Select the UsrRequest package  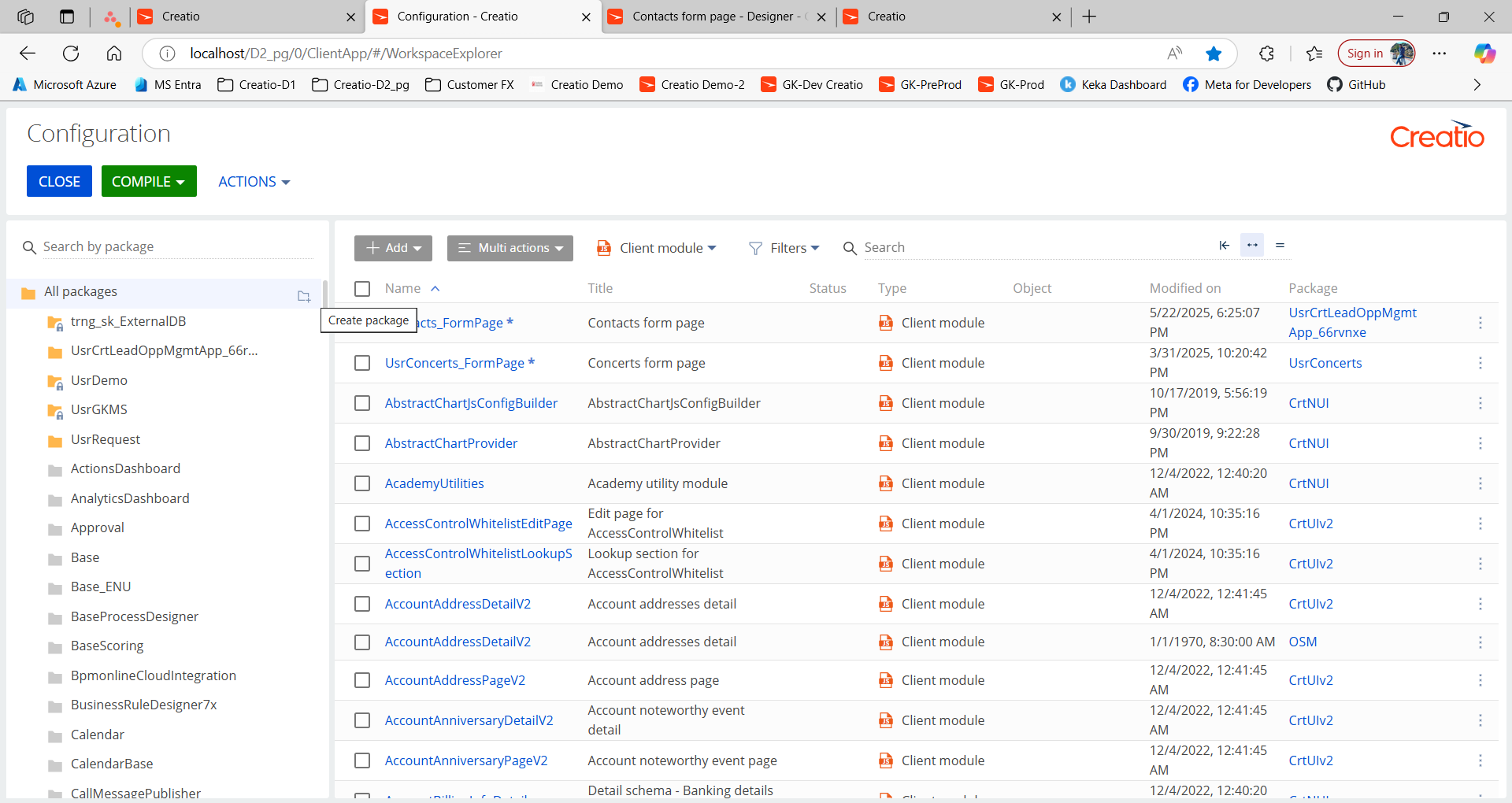106,439
